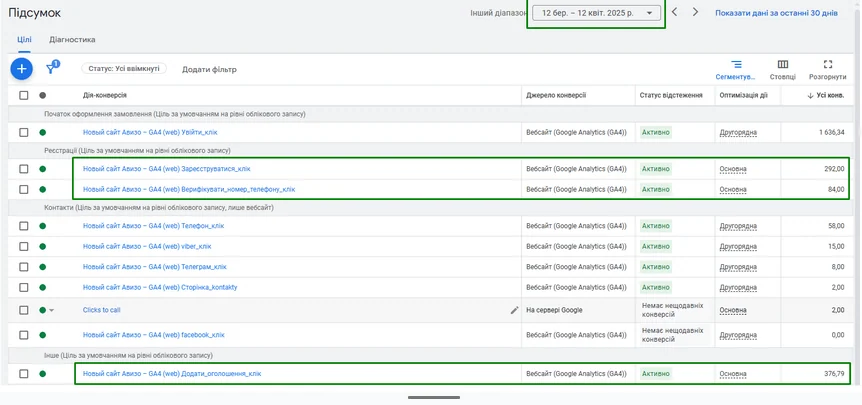
Task: Open the date range dropdown 12 бер. – 12 квіт.
Action: pos(596,13)
